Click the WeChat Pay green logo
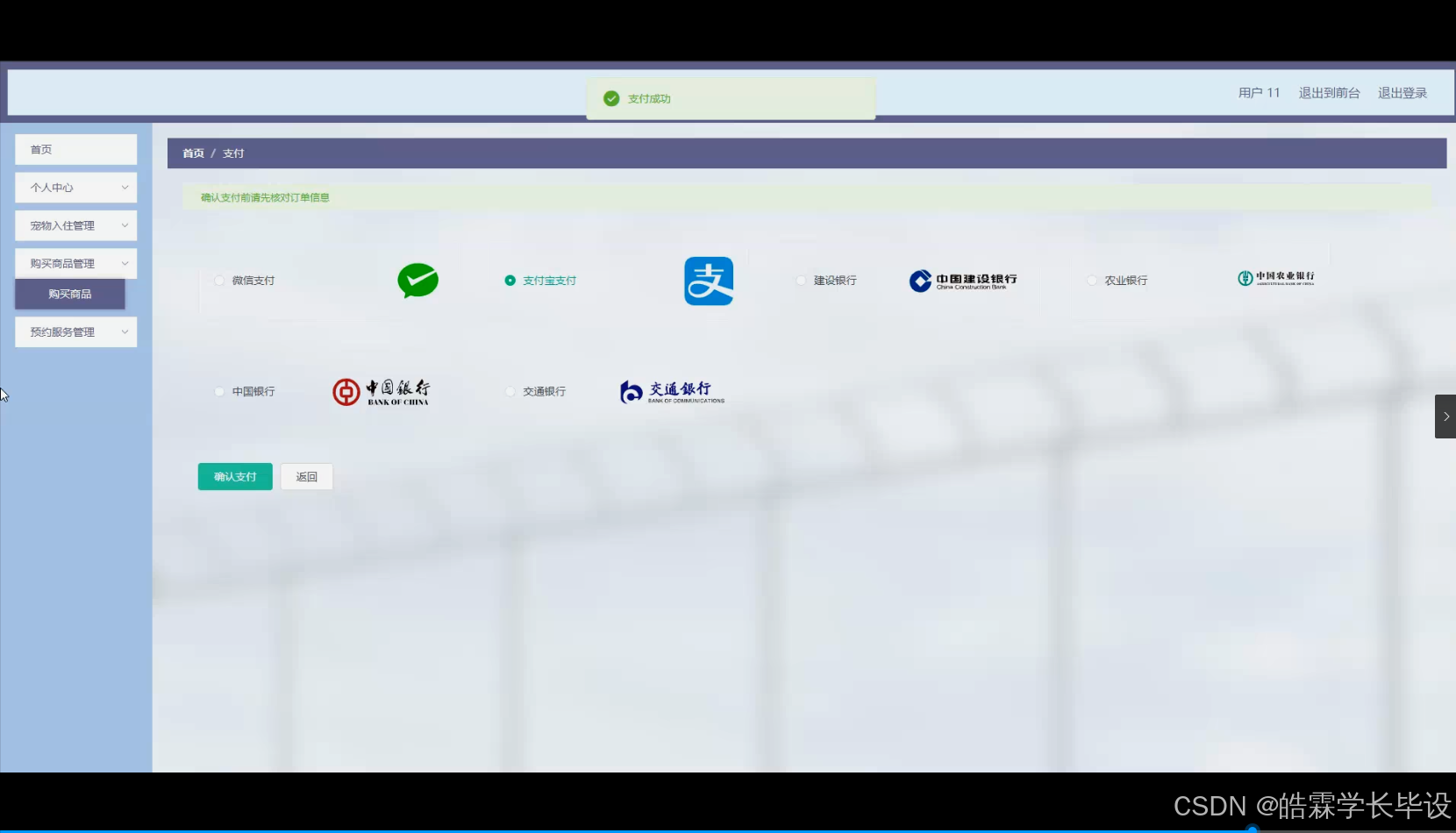 tap(418, 281)
